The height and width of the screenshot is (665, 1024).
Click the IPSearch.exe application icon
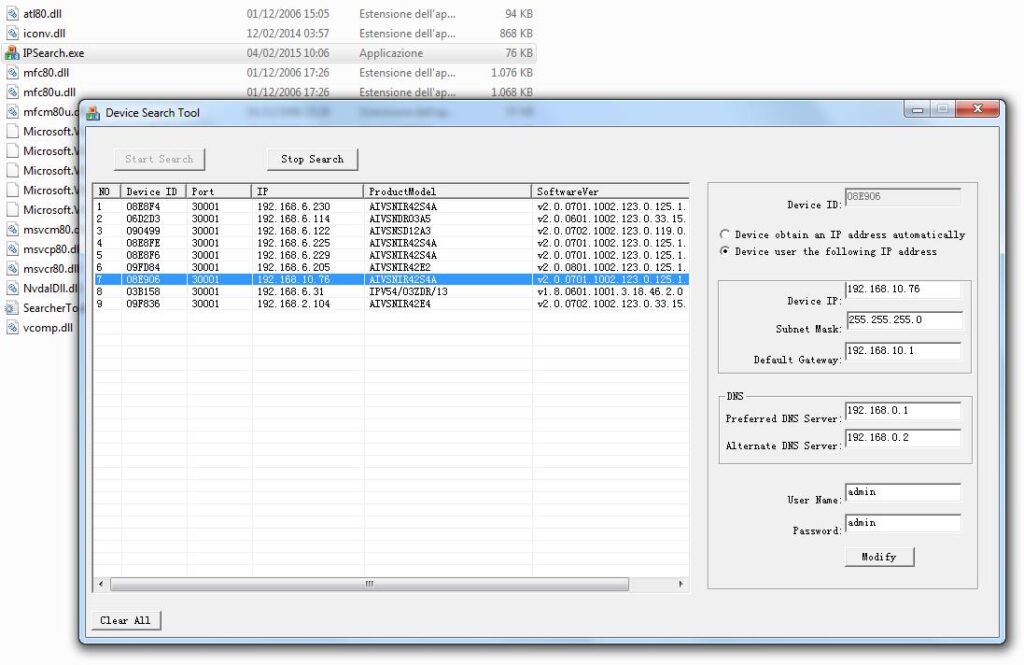point(12,53)
